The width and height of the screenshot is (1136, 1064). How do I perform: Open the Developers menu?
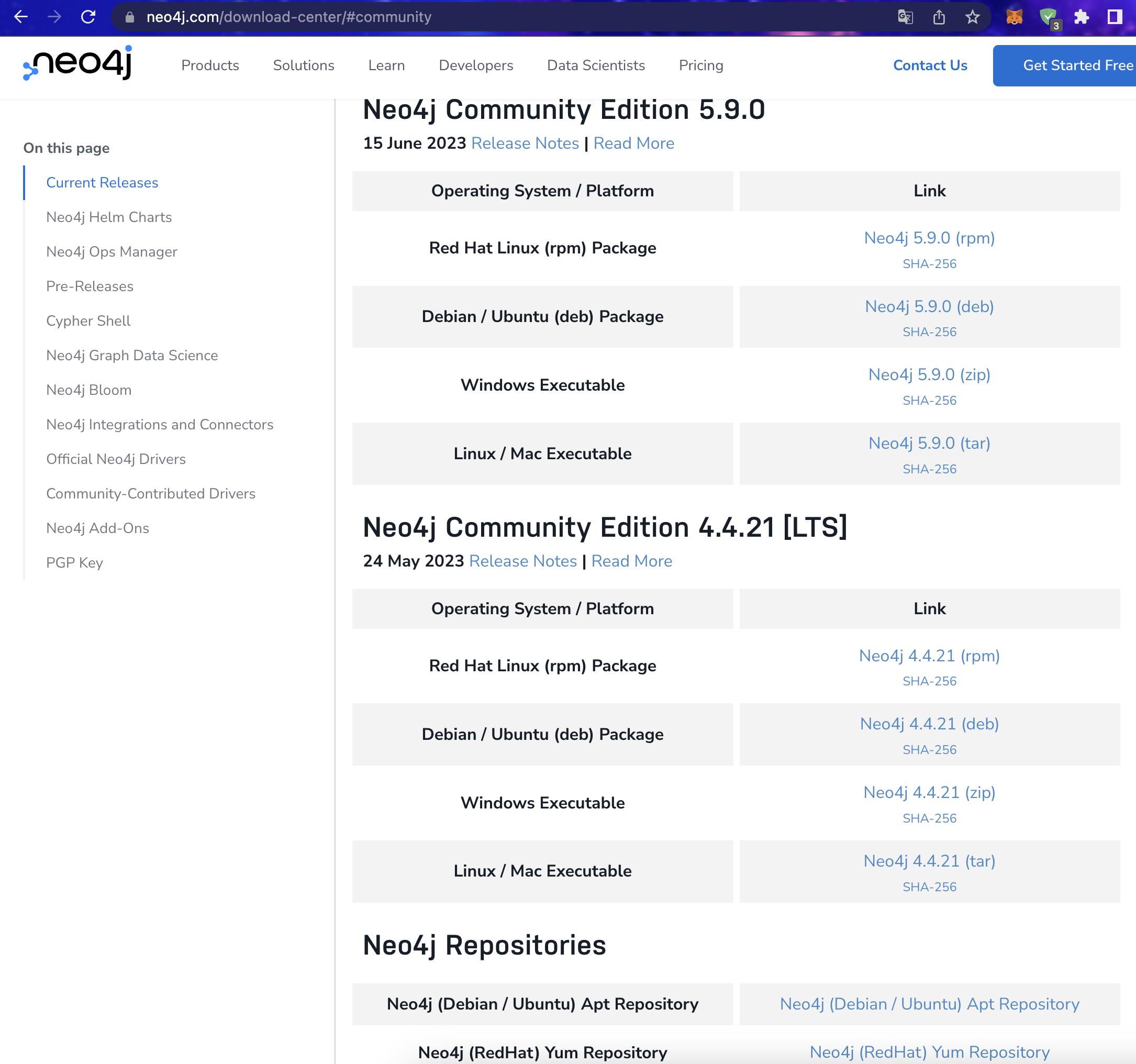[x=476, y=65]
